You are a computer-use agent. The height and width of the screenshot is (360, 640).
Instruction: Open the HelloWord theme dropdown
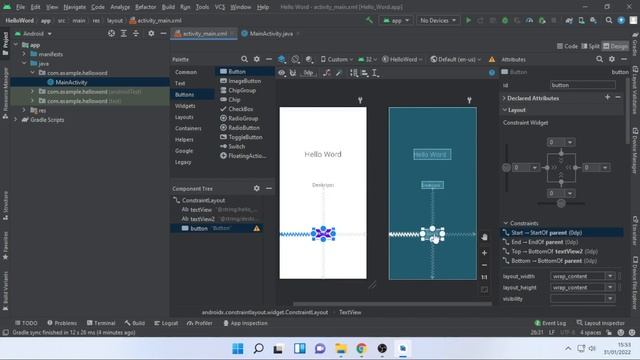(402, 59)
